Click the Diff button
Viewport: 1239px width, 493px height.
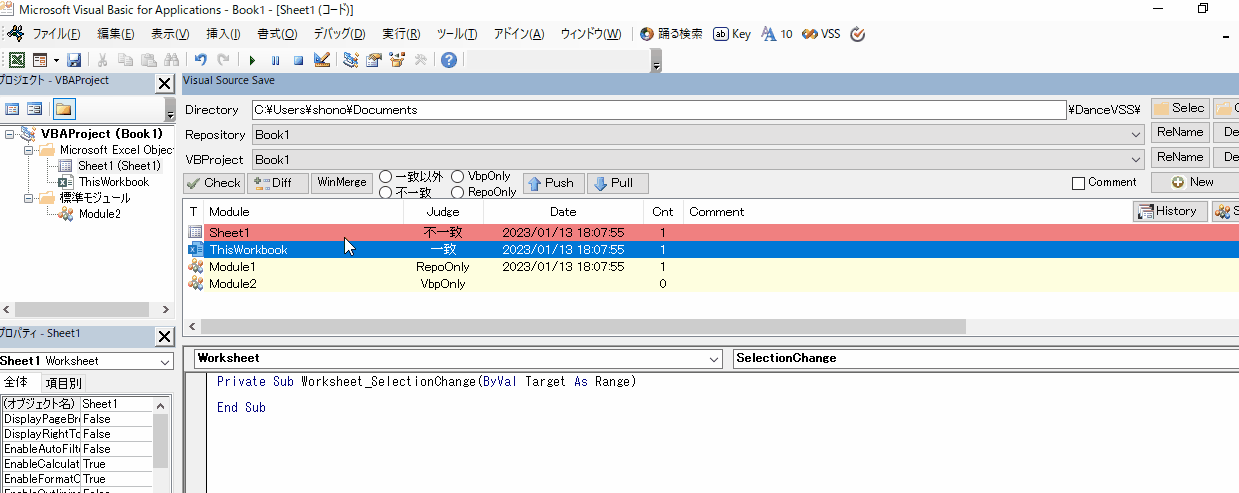278,183
